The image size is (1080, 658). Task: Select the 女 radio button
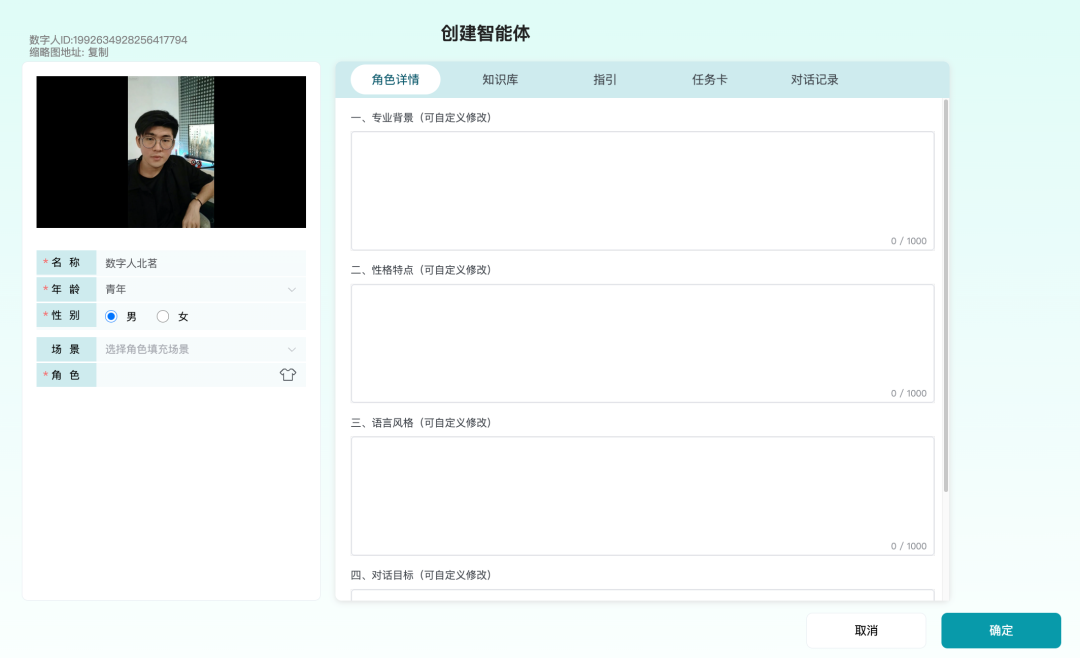(x=163, y=316)
